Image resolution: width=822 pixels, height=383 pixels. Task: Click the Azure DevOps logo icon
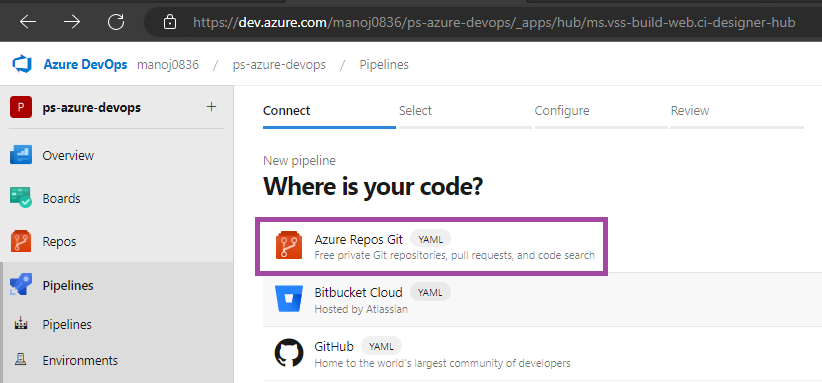point(23,64)
